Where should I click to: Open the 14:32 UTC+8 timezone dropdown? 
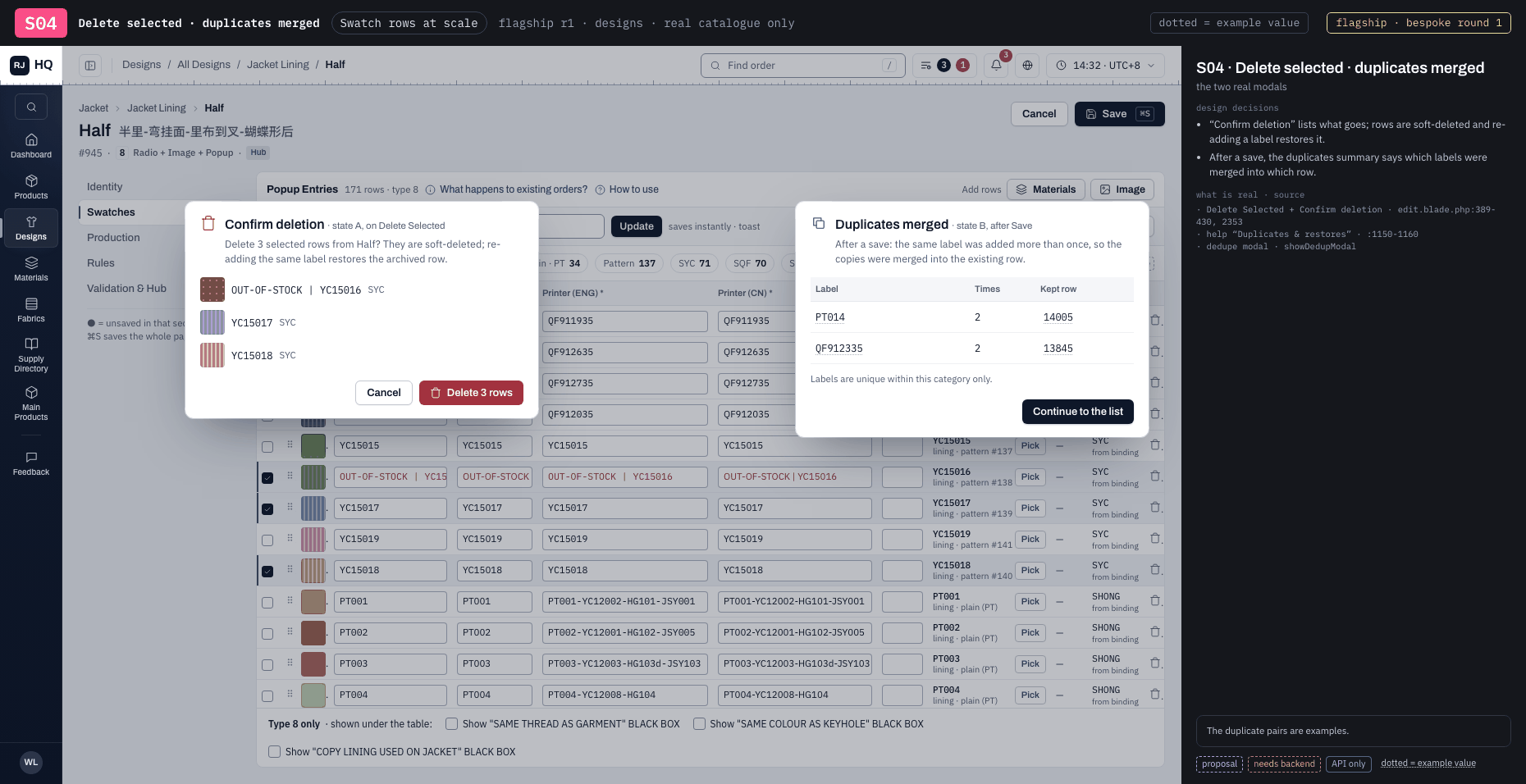pyautogui.click(x=1105, y=65)
